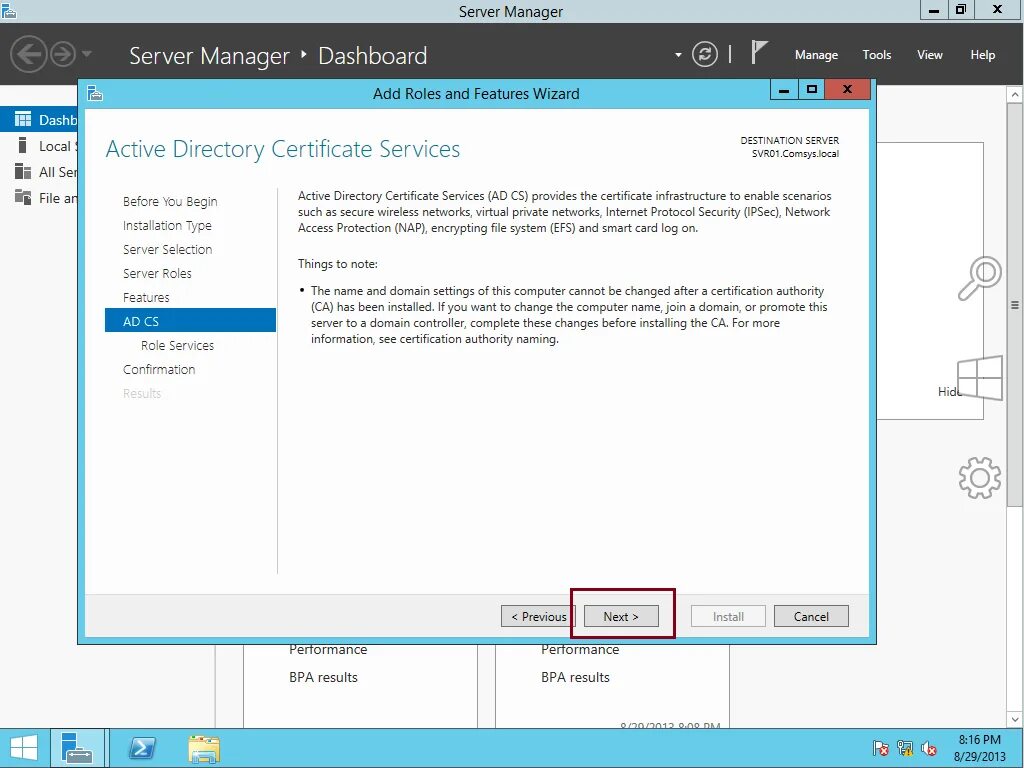The width and height of the screenshot is (1024, 768).
Task: Jump to the Confirmation step
Action: click(159, 369)
